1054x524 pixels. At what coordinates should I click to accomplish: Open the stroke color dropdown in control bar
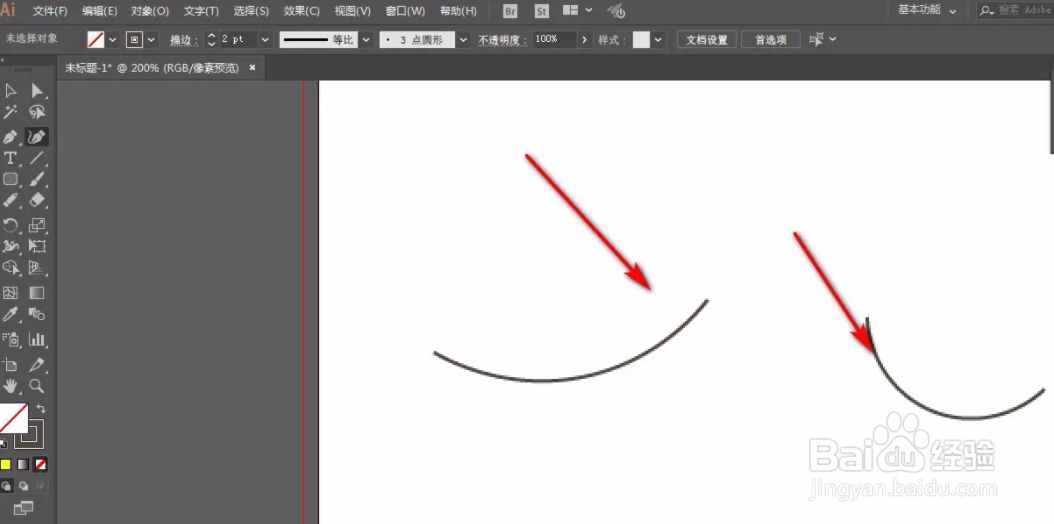click(x=151, y=40)
